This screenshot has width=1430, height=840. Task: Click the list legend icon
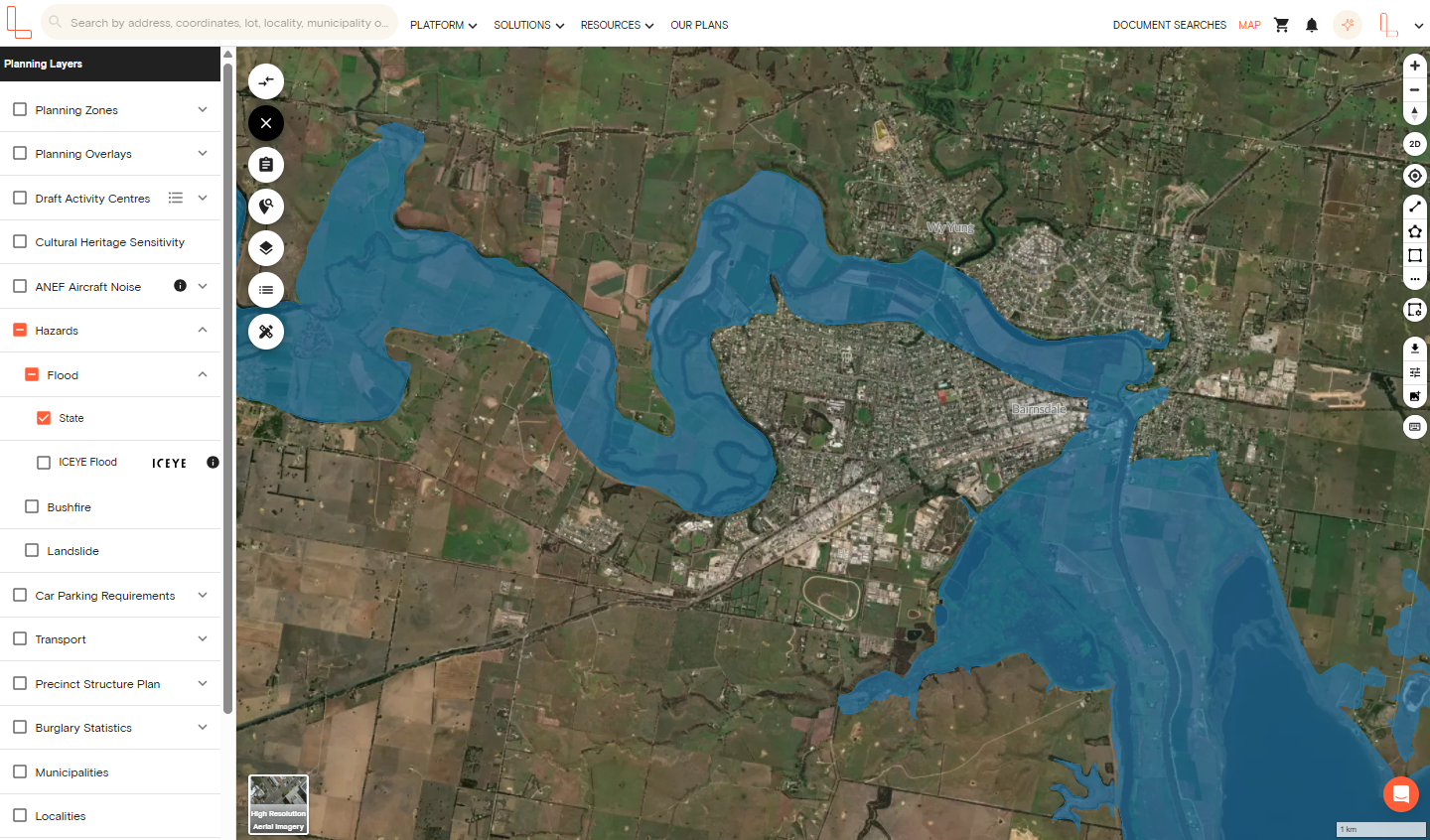click(266, 290)
